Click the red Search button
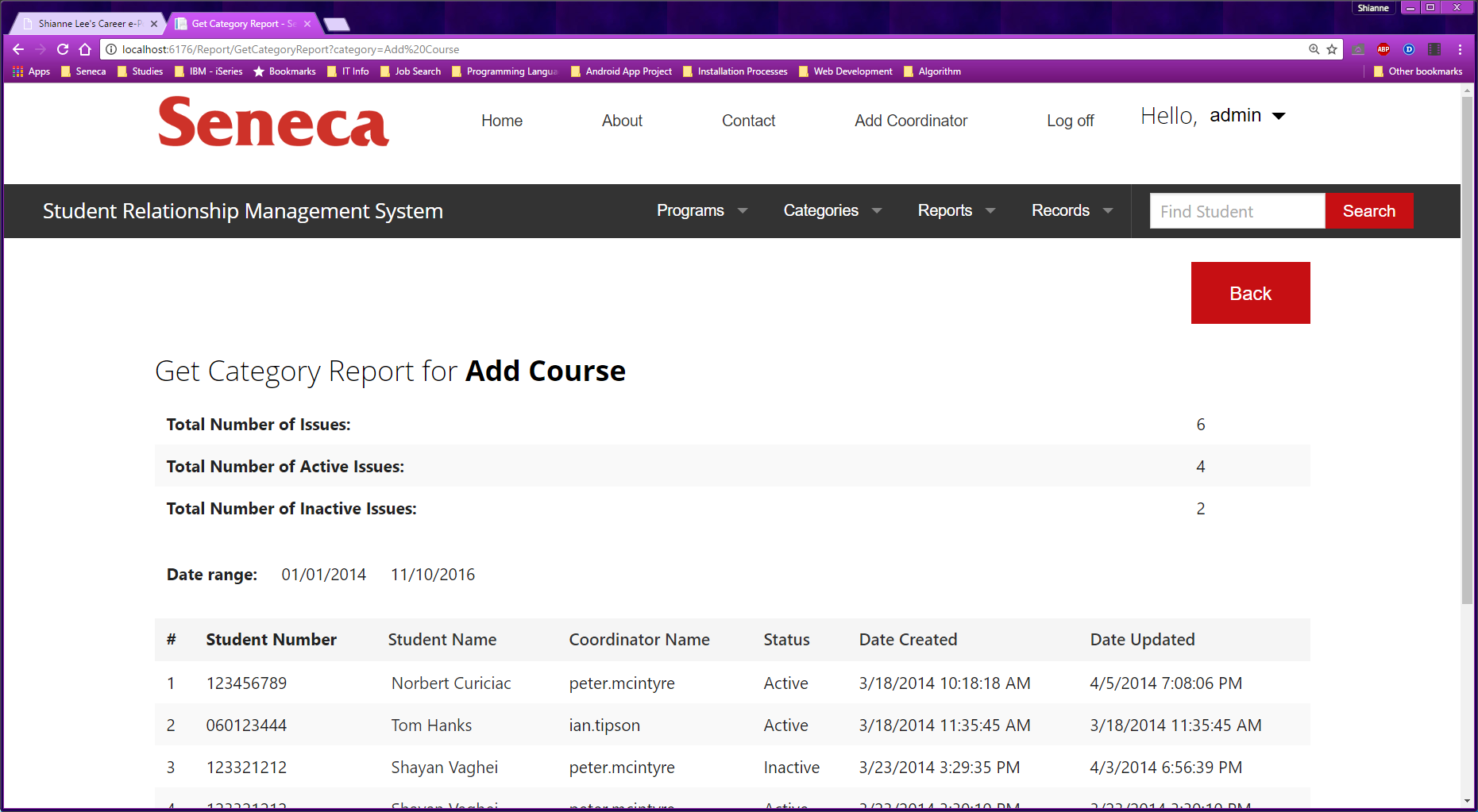Viewport: 1478px width, 812px height. click(x=1369, y=211)
